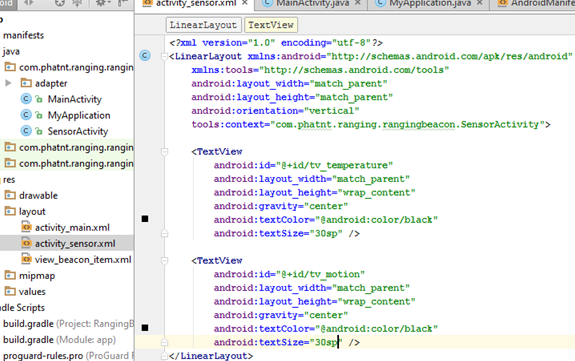Screen dimensions: 575x361
Task: Open the AndroidManifest editor tab
Action: (542, 3)
